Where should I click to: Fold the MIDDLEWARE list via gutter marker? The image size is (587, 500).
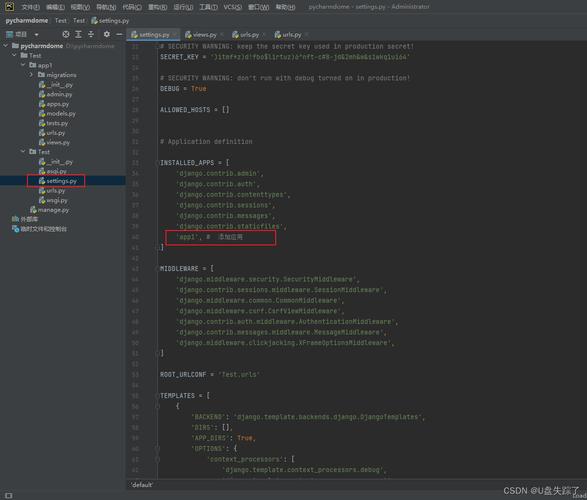pyautogui.click(x=158, y=269)
